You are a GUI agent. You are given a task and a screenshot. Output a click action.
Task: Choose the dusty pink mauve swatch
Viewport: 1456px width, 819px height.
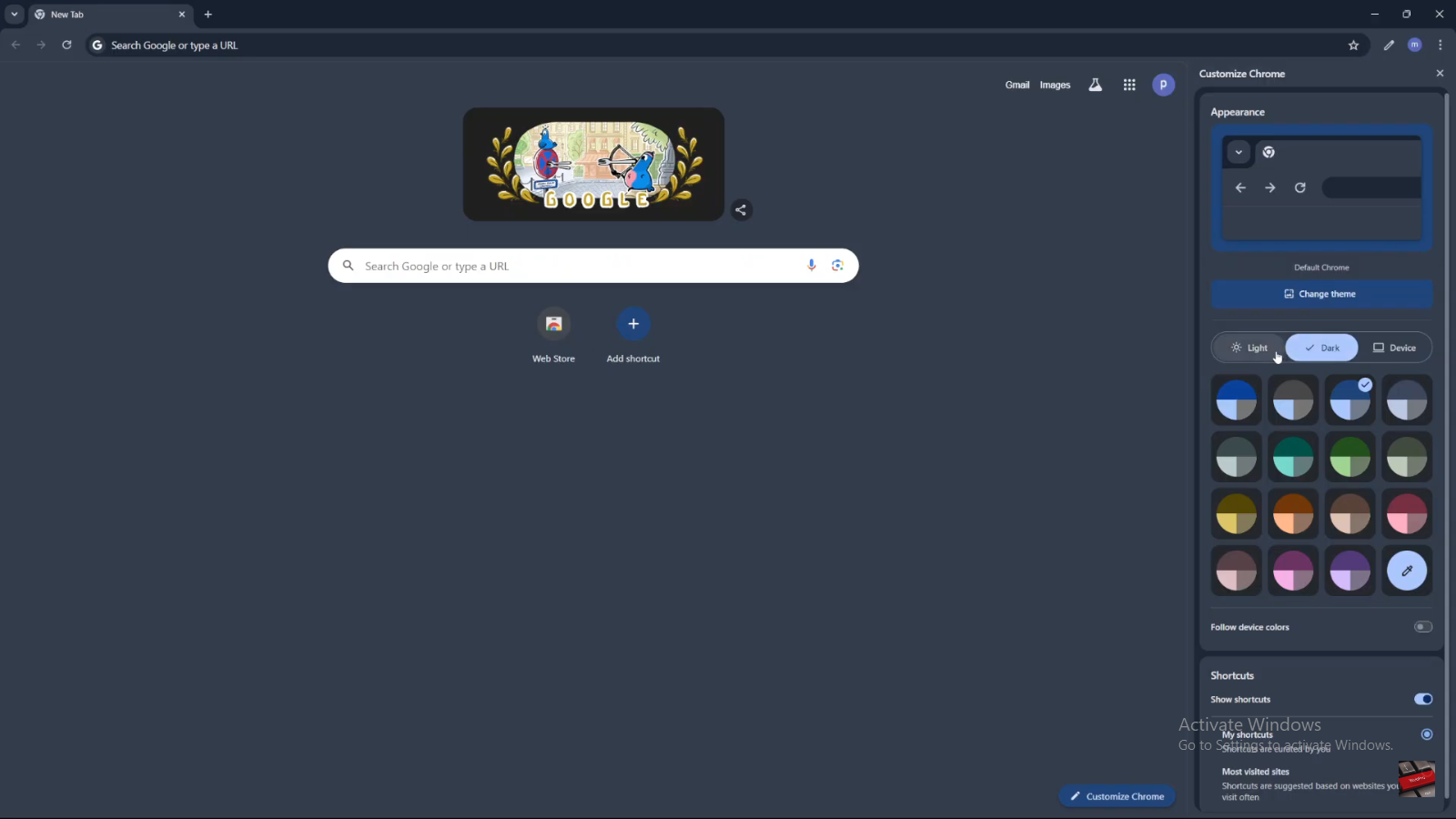tap(1236, 571)
